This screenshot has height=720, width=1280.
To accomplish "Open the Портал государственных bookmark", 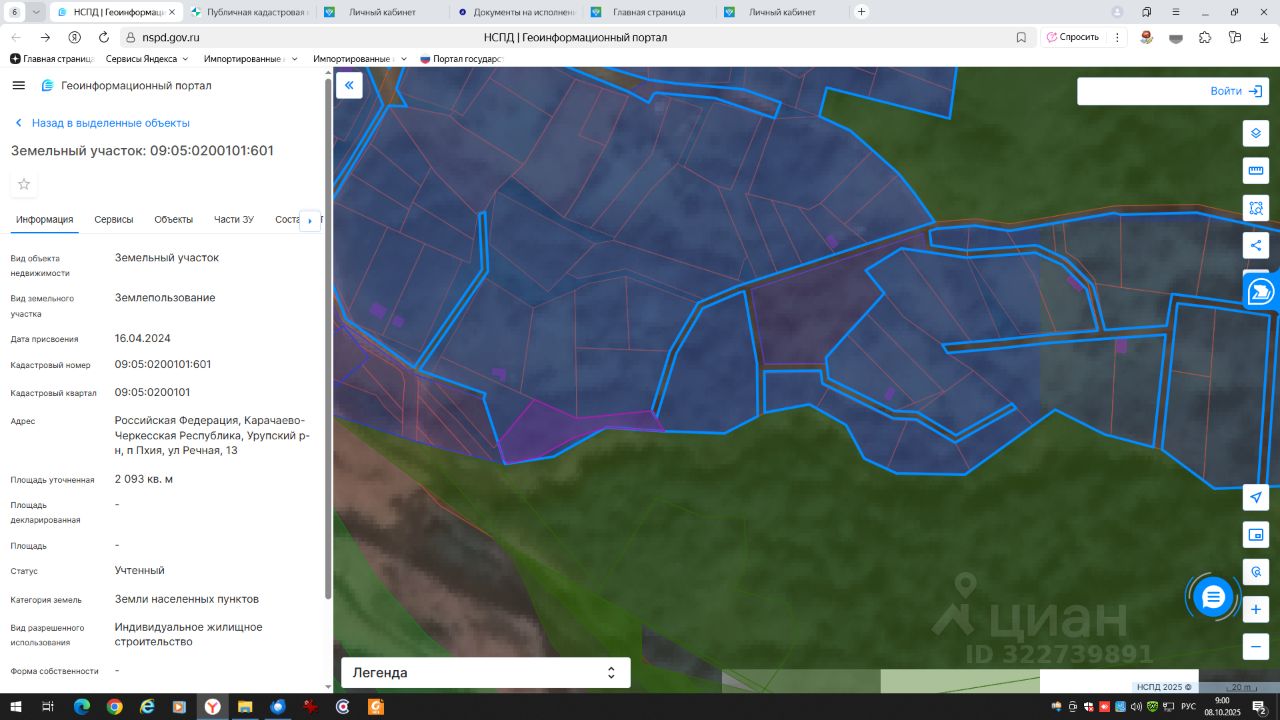I will point(461,59).
